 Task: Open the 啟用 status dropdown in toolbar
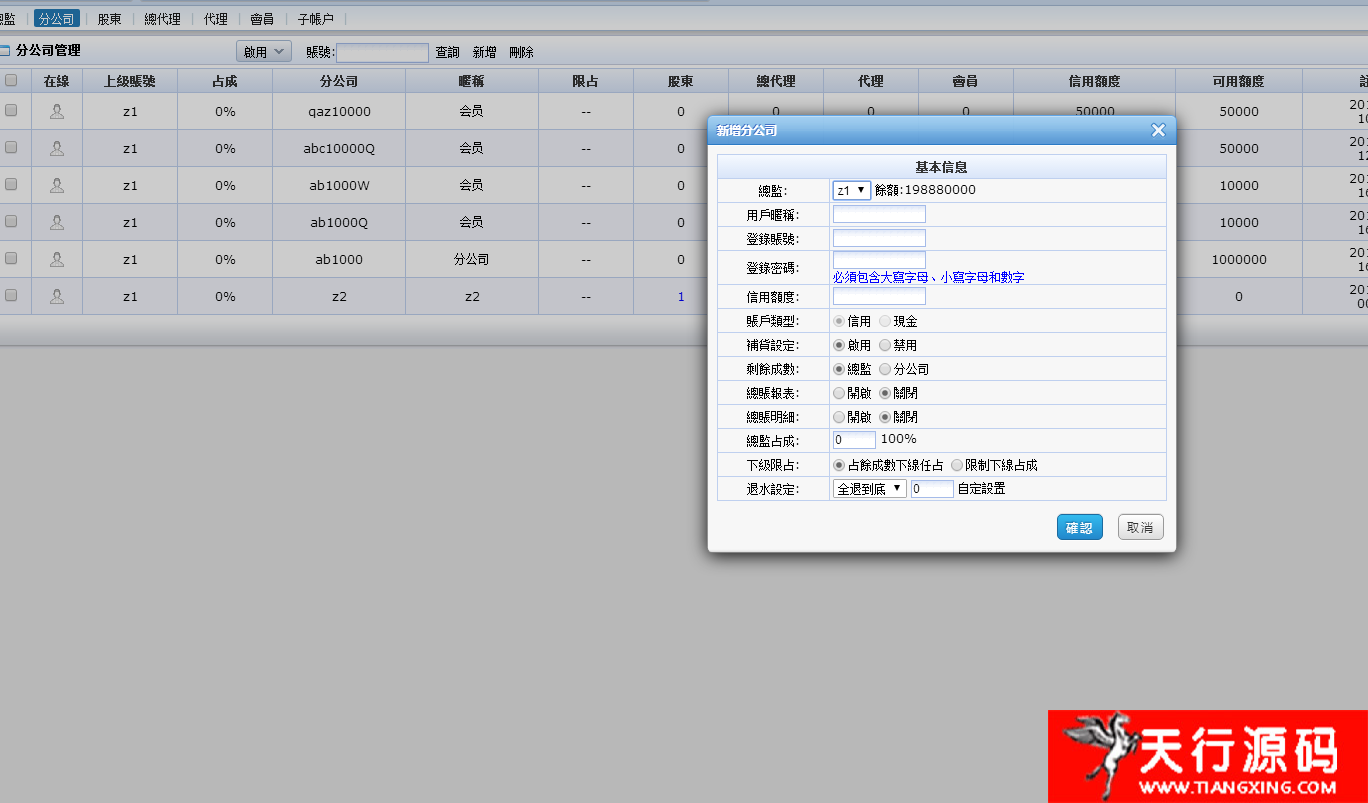(x=264, y=52)
